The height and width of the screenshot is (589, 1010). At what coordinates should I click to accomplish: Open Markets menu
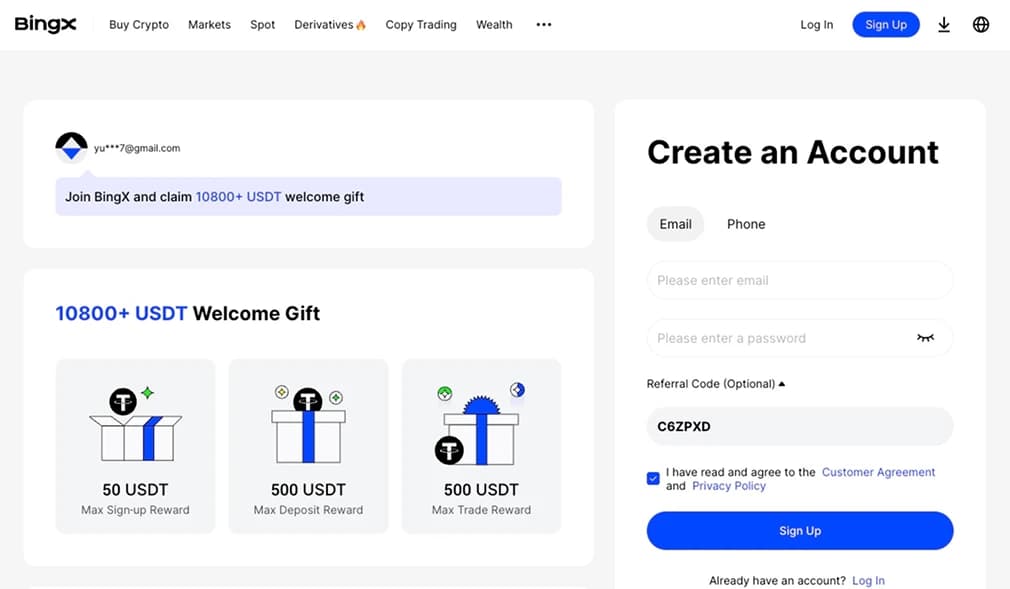coord(209,24)
